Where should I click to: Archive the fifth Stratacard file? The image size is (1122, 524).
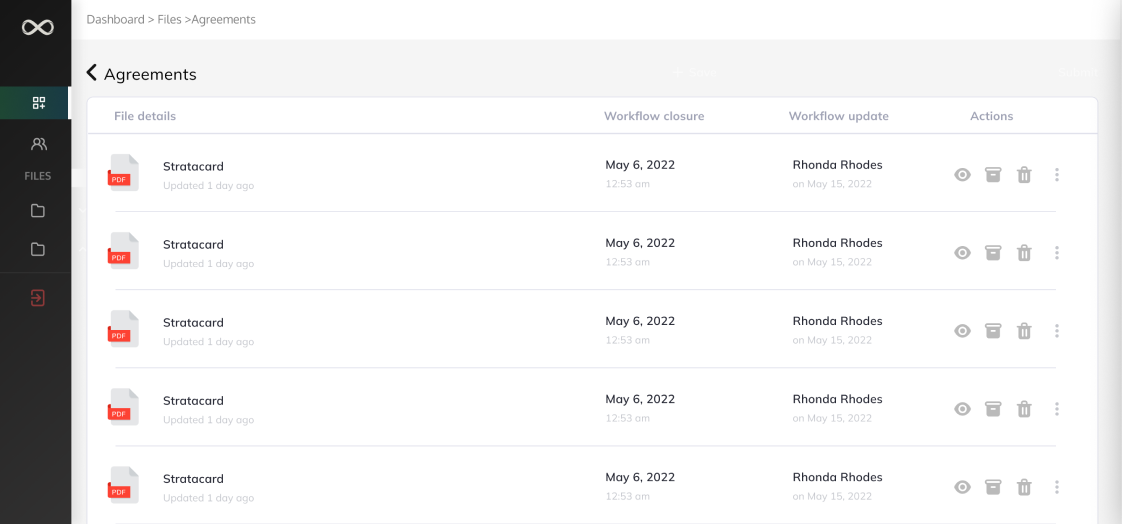(x=992, y=487)
